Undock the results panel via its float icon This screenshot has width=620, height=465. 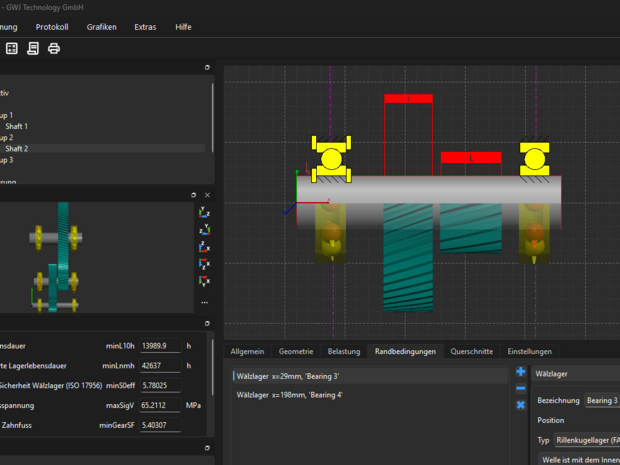[x=207, y=323]
